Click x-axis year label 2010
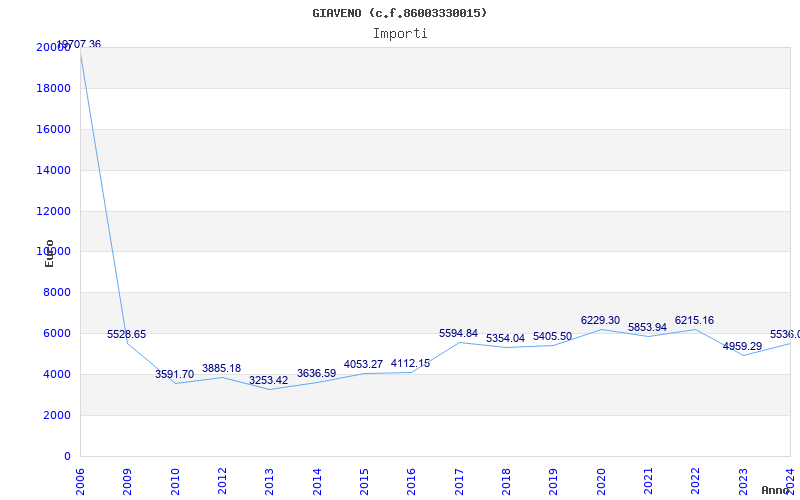Viewport: 800px width, 500px height. [x=175, y=482]
